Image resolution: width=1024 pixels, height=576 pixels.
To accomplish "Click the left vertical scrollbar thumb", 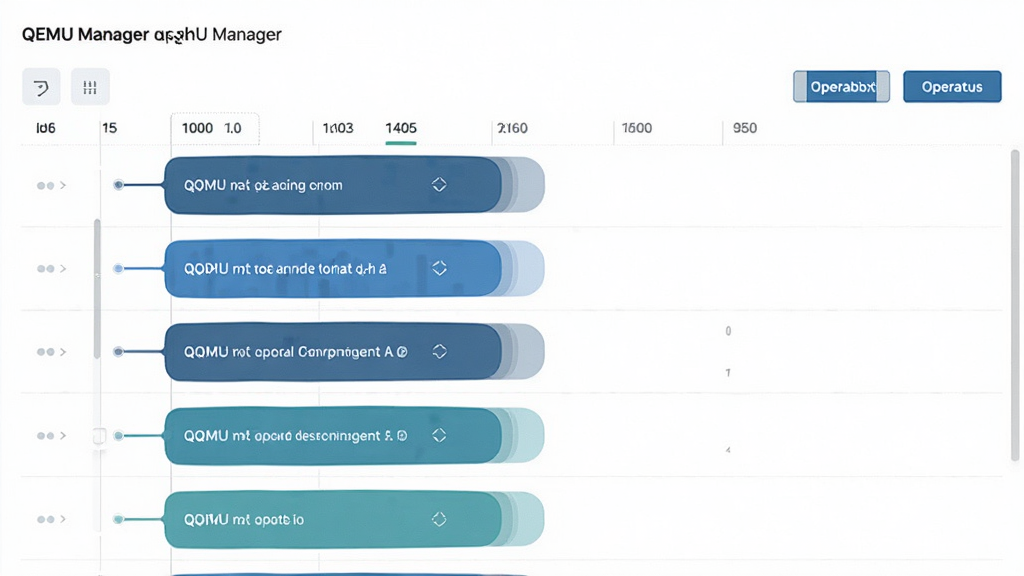I will [97, 289].
